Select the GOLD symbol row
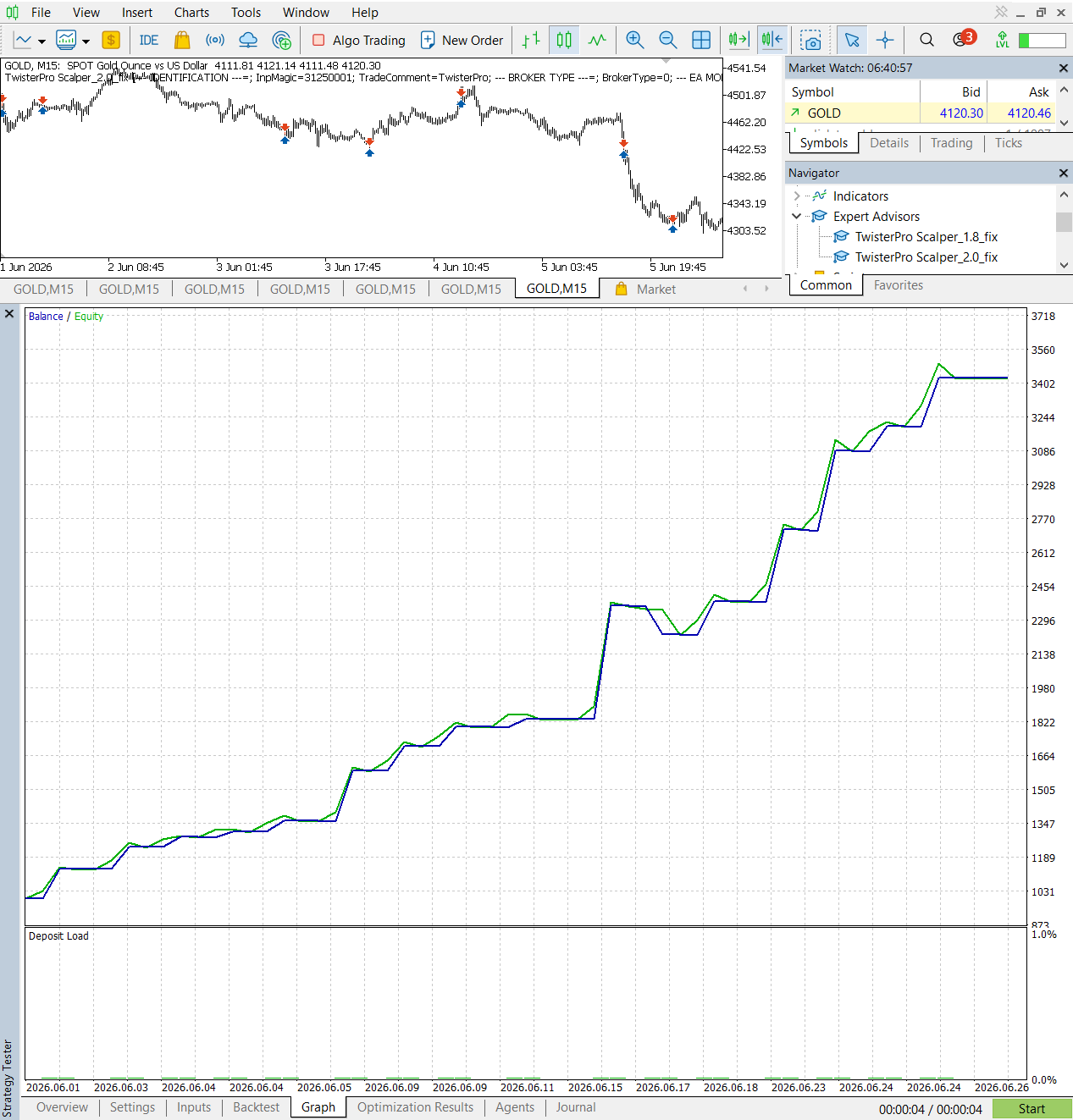 [921, 113]
